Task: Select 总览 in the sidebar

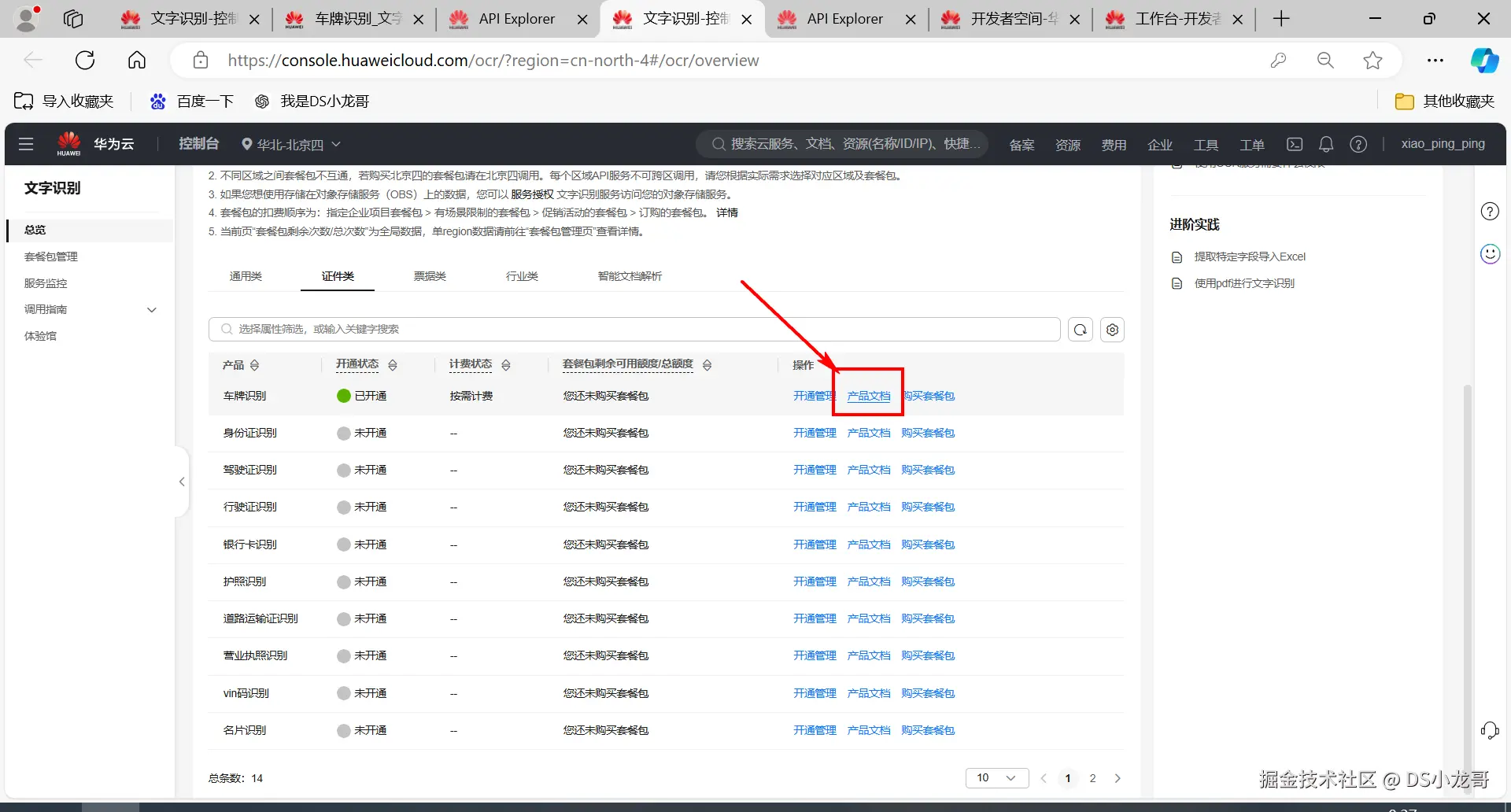Action: click(x=89, y=230)
